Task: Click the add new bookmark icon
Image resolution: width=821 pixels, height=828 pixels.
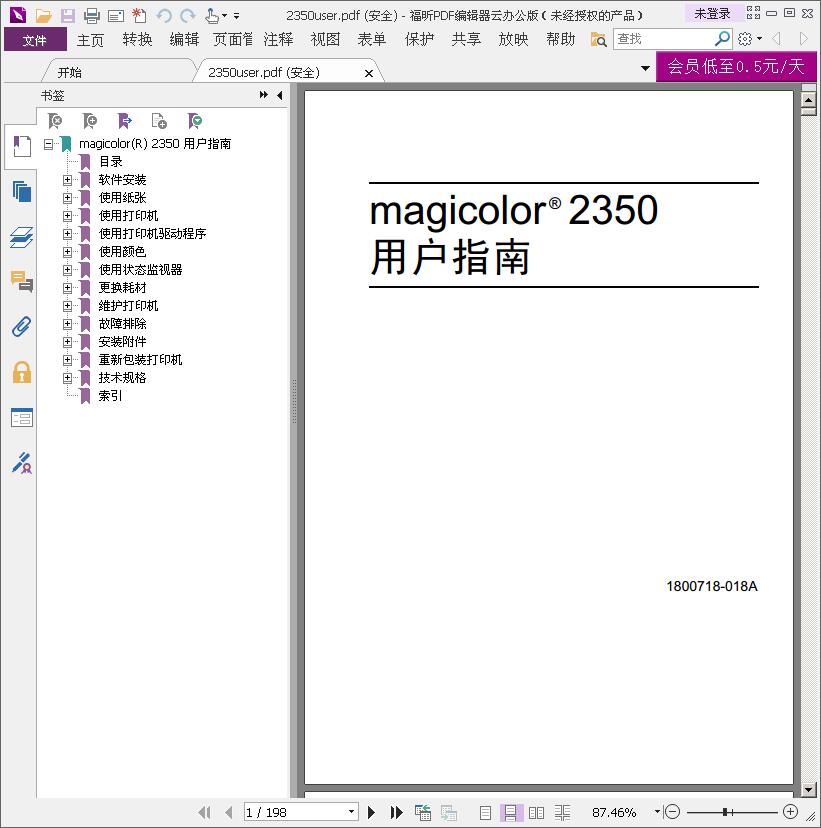Action: click(x=90, y=121)
